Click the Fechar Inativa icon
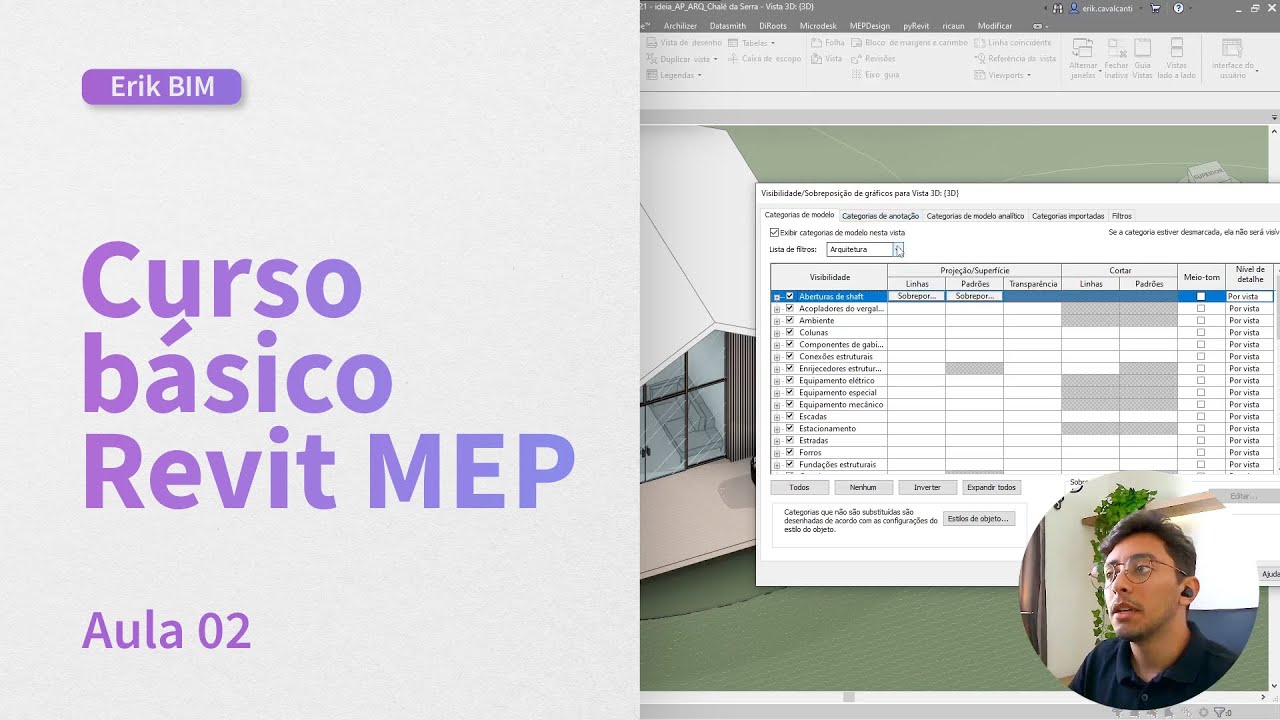 pyautogui.click(x=1116, y=50)
